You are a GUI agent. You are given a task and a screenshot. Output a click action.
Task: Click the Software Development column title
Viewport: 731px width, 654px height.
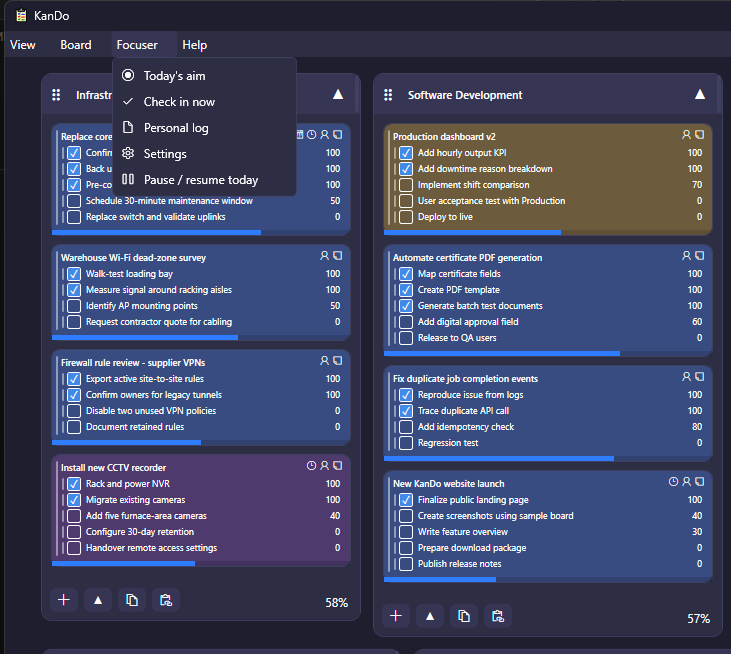465,95
